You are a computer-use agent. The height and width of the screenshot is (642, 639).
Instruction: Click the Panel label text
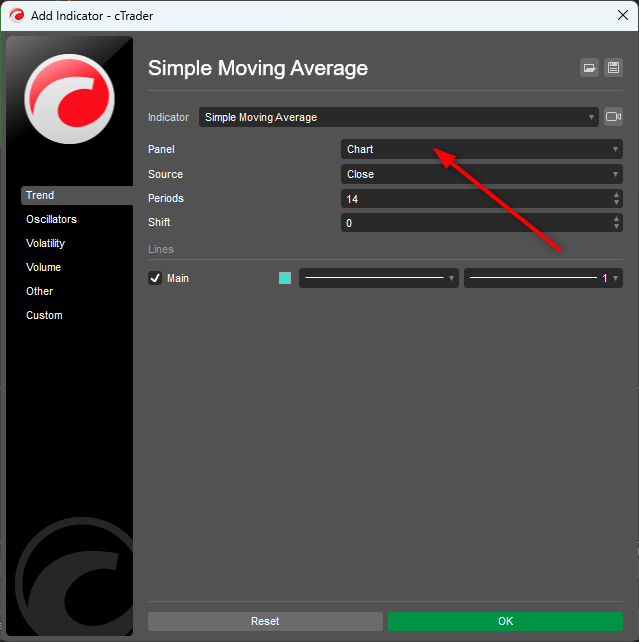(161, 149)
